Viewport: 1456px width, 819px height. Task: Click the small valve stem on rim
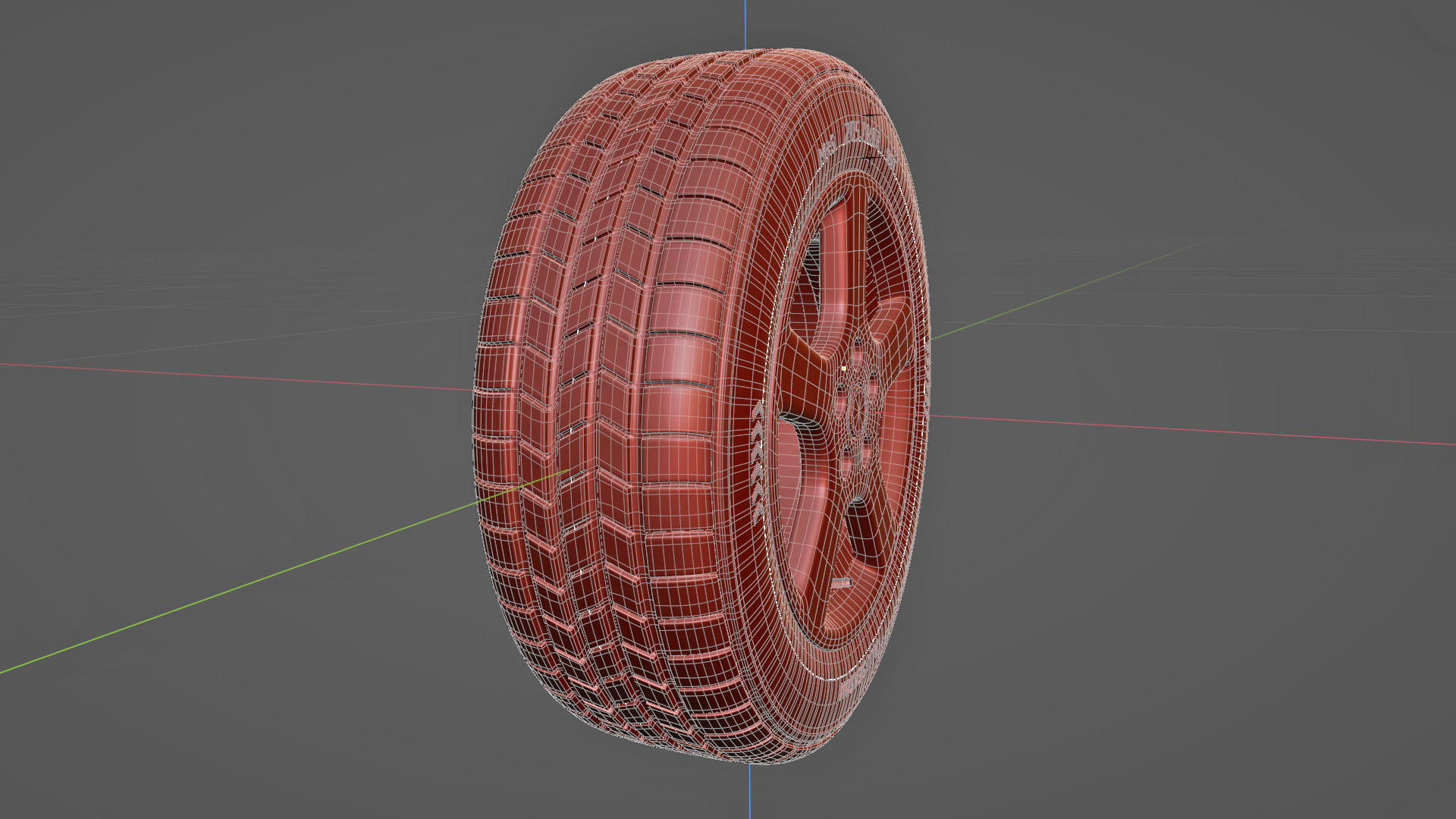[x=840, y=583]
